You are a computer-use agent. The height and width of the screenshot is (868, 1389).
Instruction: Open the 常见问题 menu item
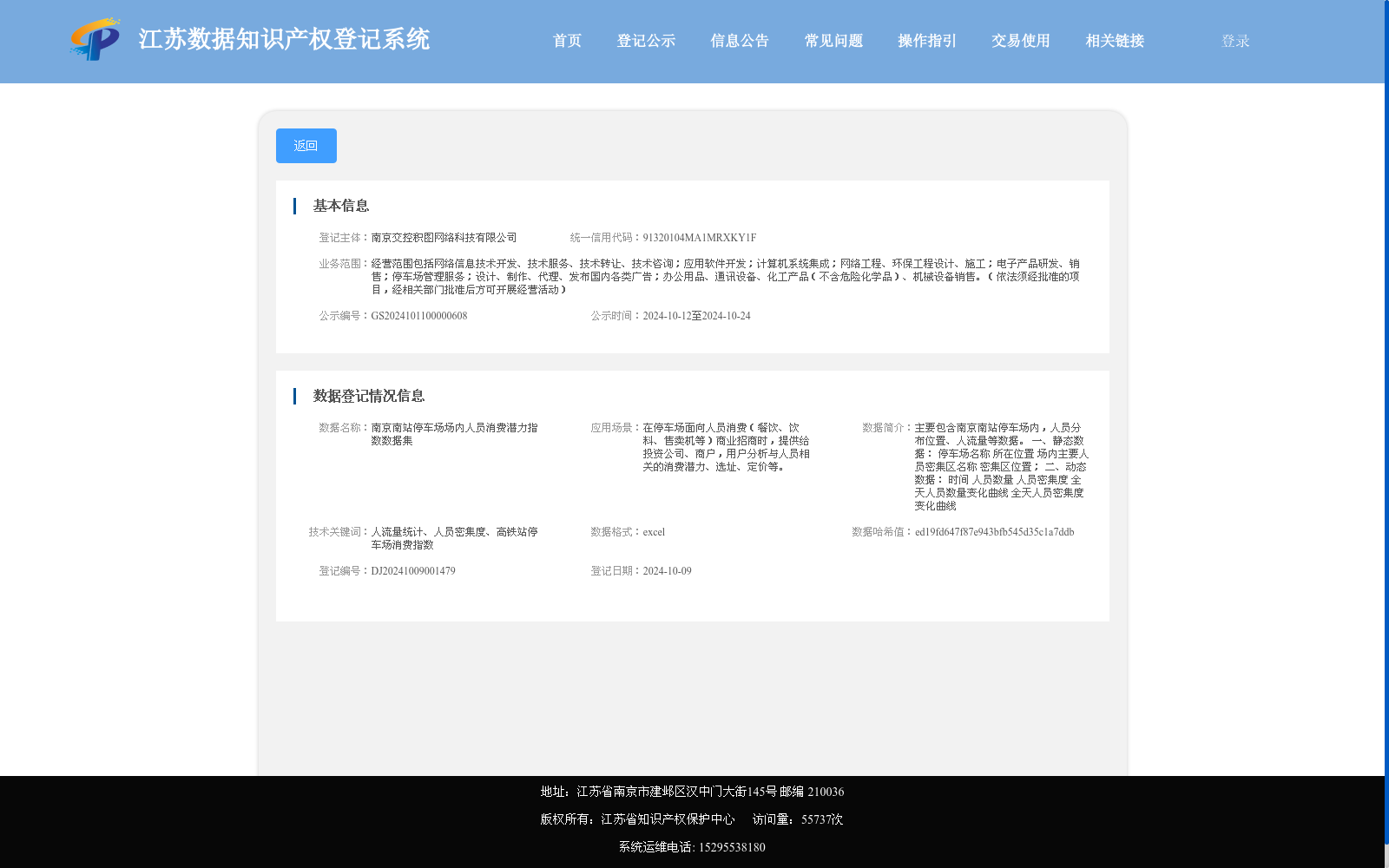(833, 41)
